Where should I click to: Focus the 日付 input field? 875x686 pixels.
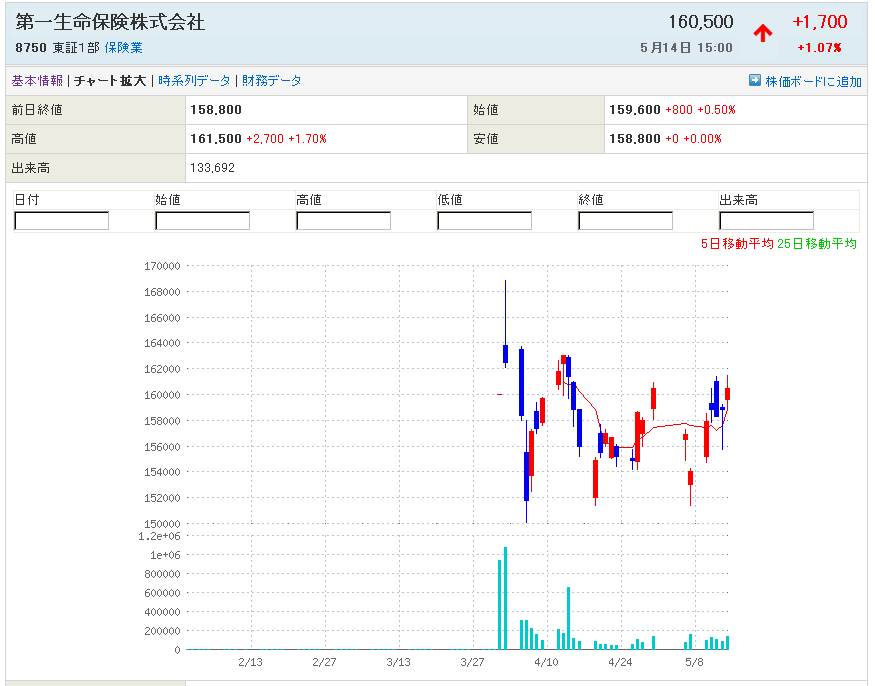point(62,221)
